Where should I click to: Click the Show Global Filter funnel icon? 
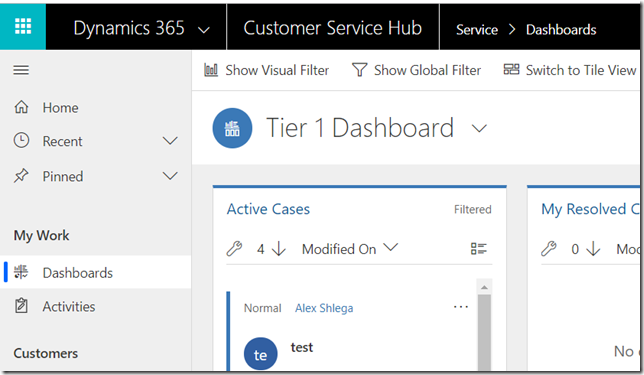(x=359, y=70)
